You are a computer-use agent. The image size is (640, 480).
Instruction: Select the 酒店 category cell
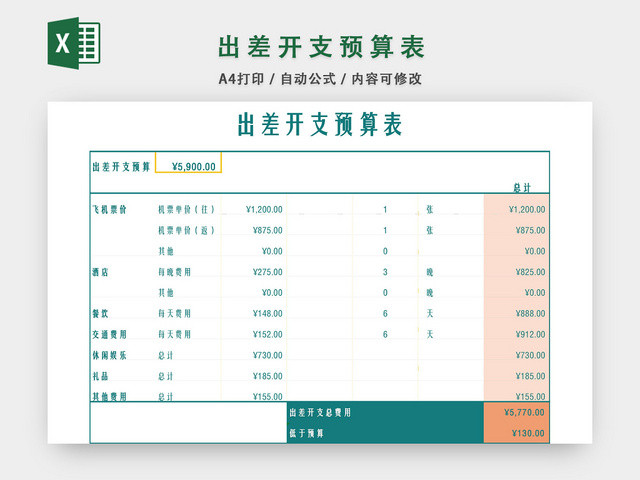click(100, 272)
